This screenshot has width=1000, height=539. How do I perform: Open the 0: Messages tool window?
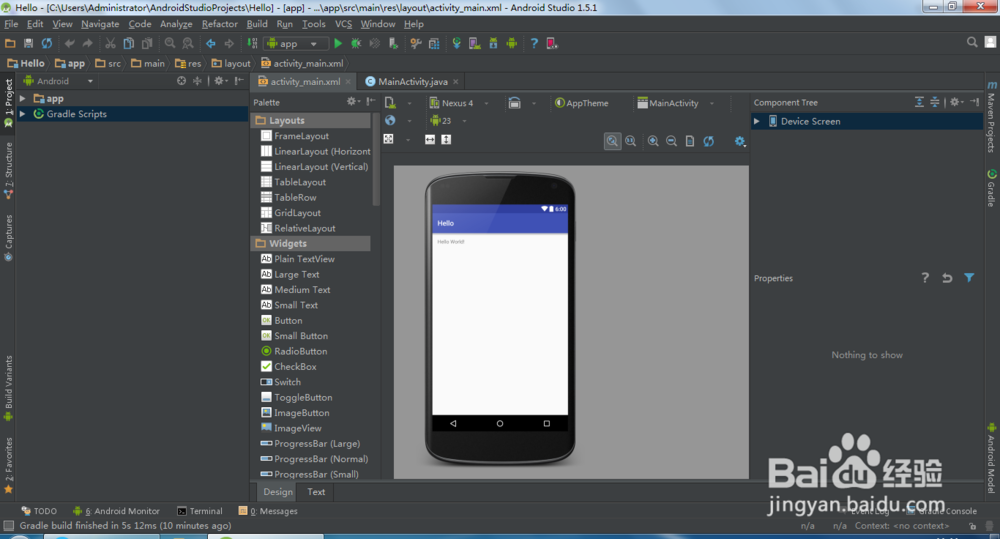(x=268, y=511)
